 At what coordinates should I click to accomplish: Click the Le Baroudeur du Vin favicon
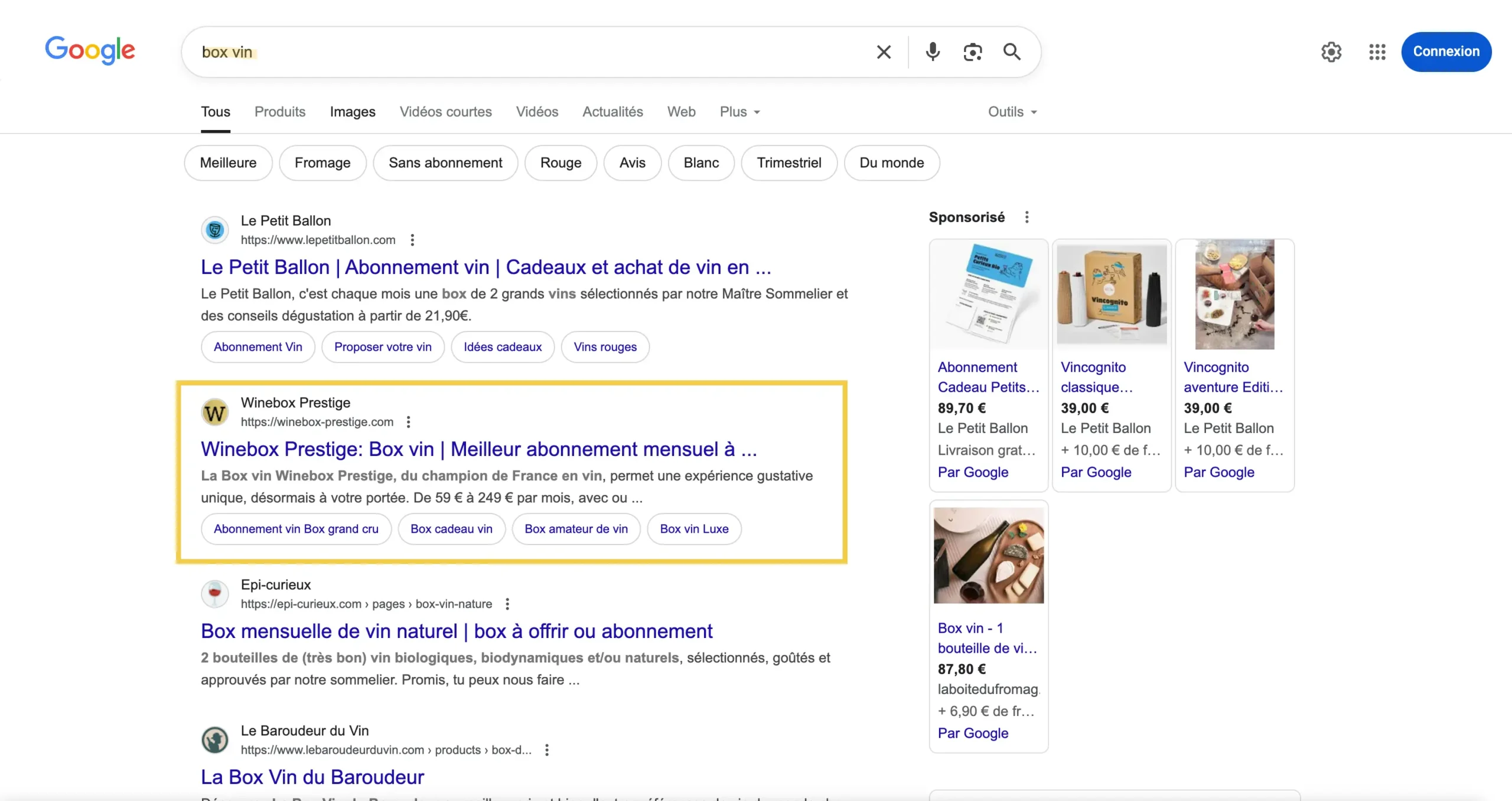pos(215,740)
